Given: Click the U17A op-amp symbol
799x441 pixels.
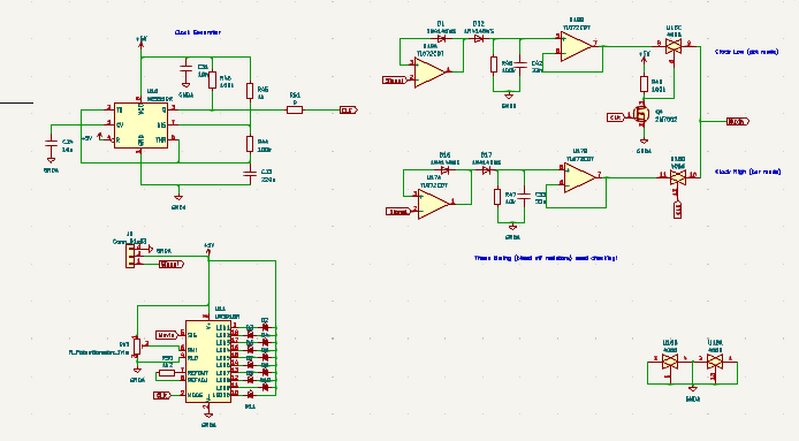Looking at the screenshot, I should [433, 203].
